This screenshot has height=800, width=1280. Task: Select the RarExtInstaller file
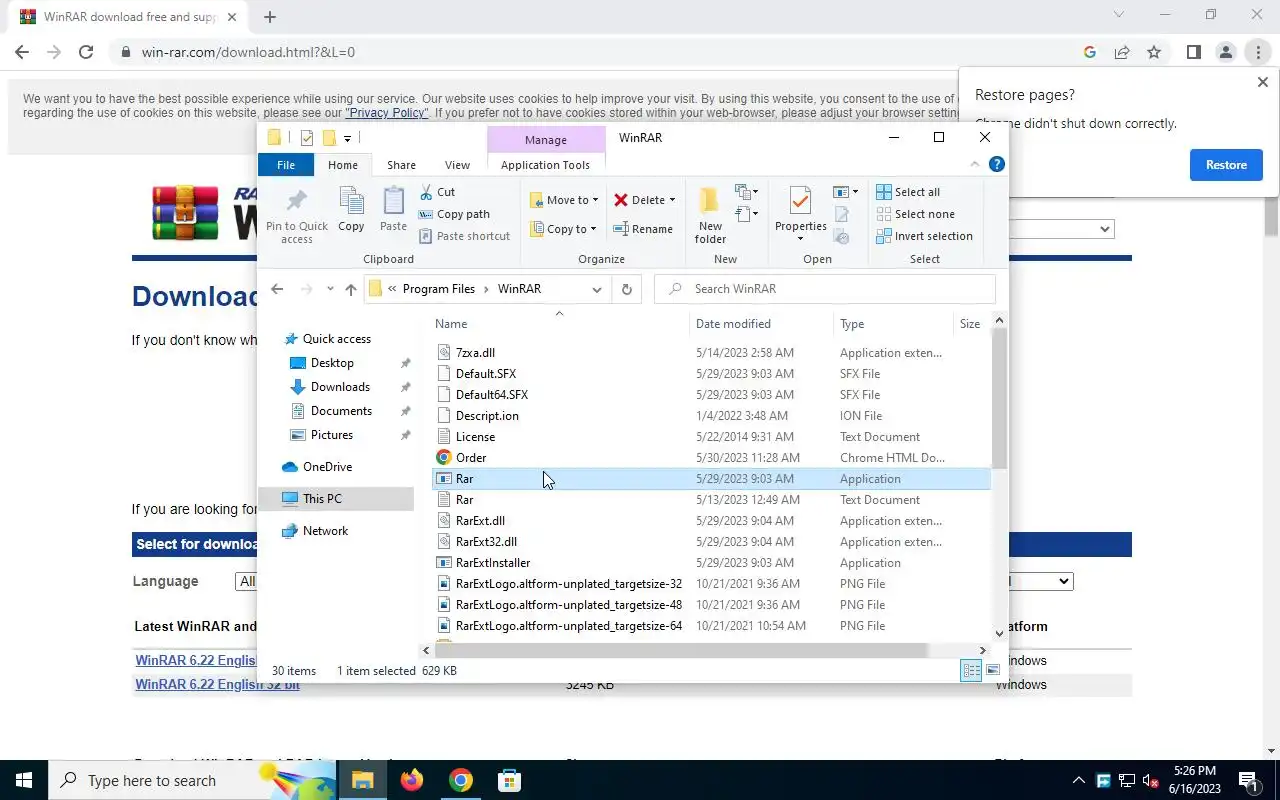click(x=493, y=563)
